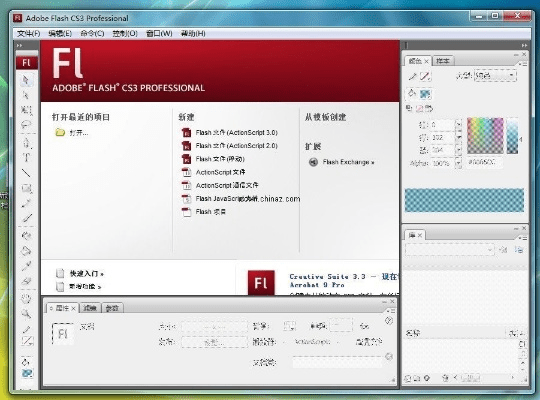Select the Eyedropper tool in toolbar
The height and width of the screenshot is (400, 540).
[x=26, y=266]
